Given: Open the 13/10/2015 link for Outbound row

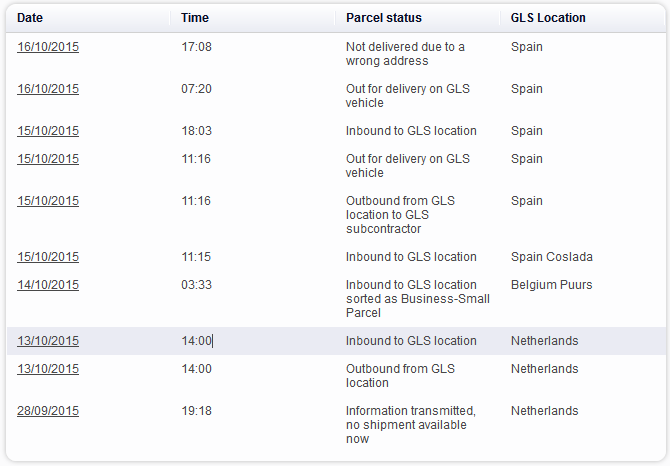Looking at the screenshot, I should click(x=48, y=369).
